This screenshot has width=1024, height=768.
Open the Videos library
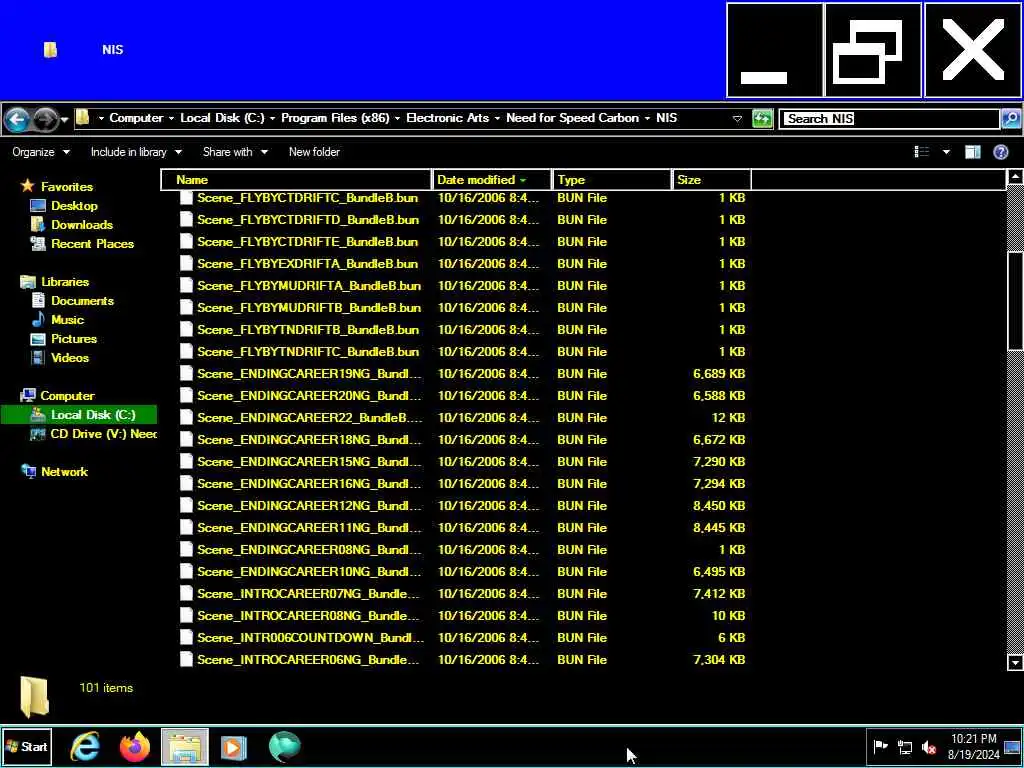click(69, 357)
